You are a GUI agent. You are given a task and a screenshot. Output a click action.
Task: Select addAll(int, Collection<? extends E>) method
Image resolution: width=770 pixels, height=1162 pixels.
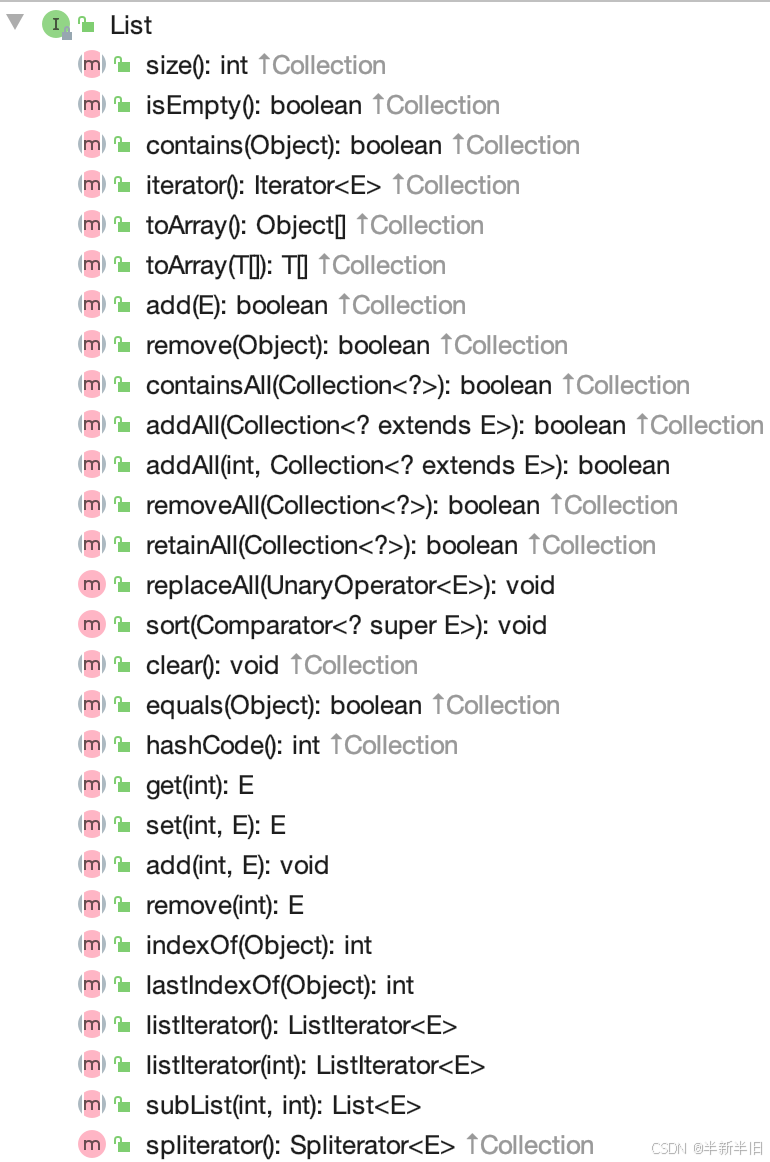408,465
